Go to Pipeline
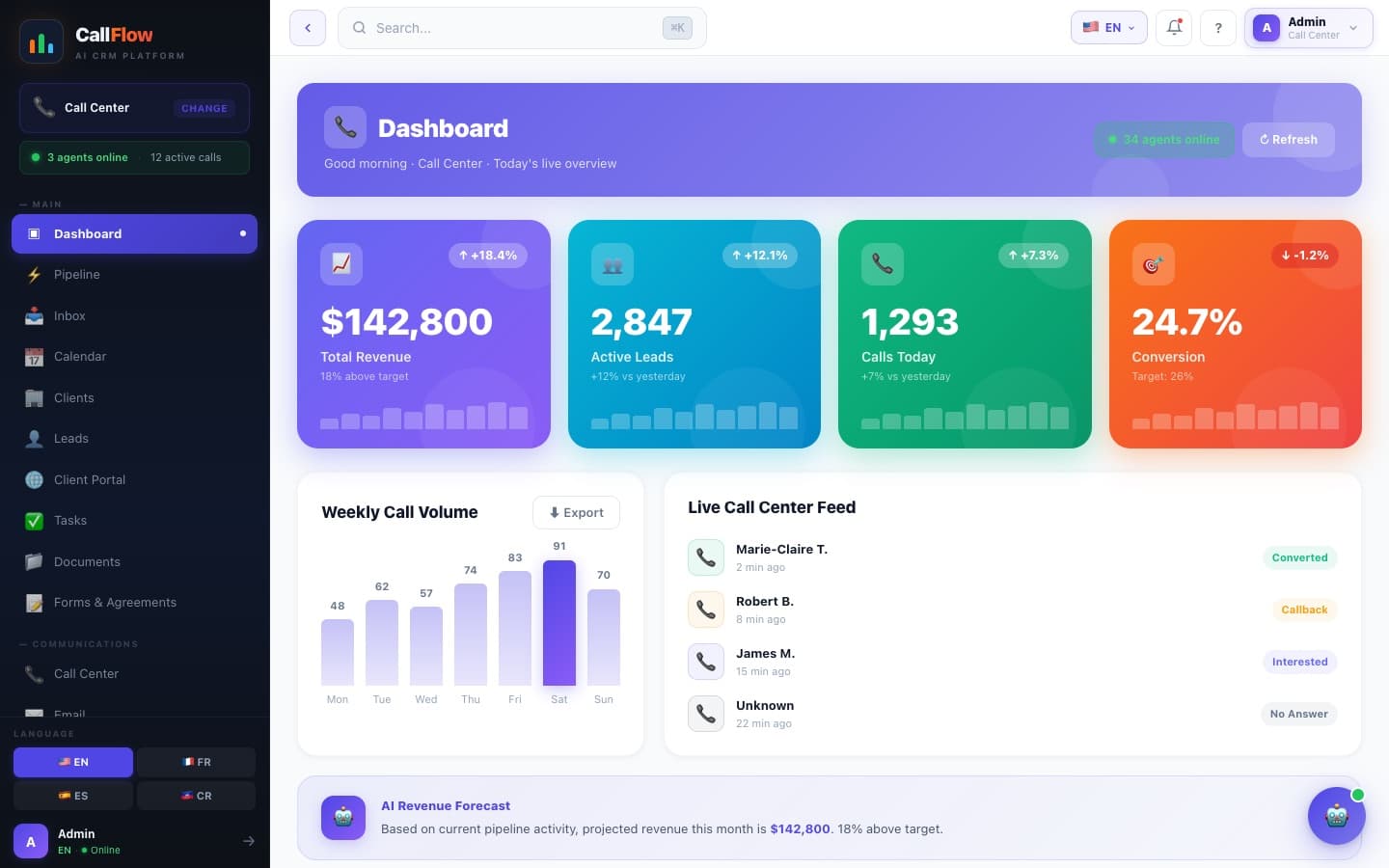 click(x=134, y=275)
